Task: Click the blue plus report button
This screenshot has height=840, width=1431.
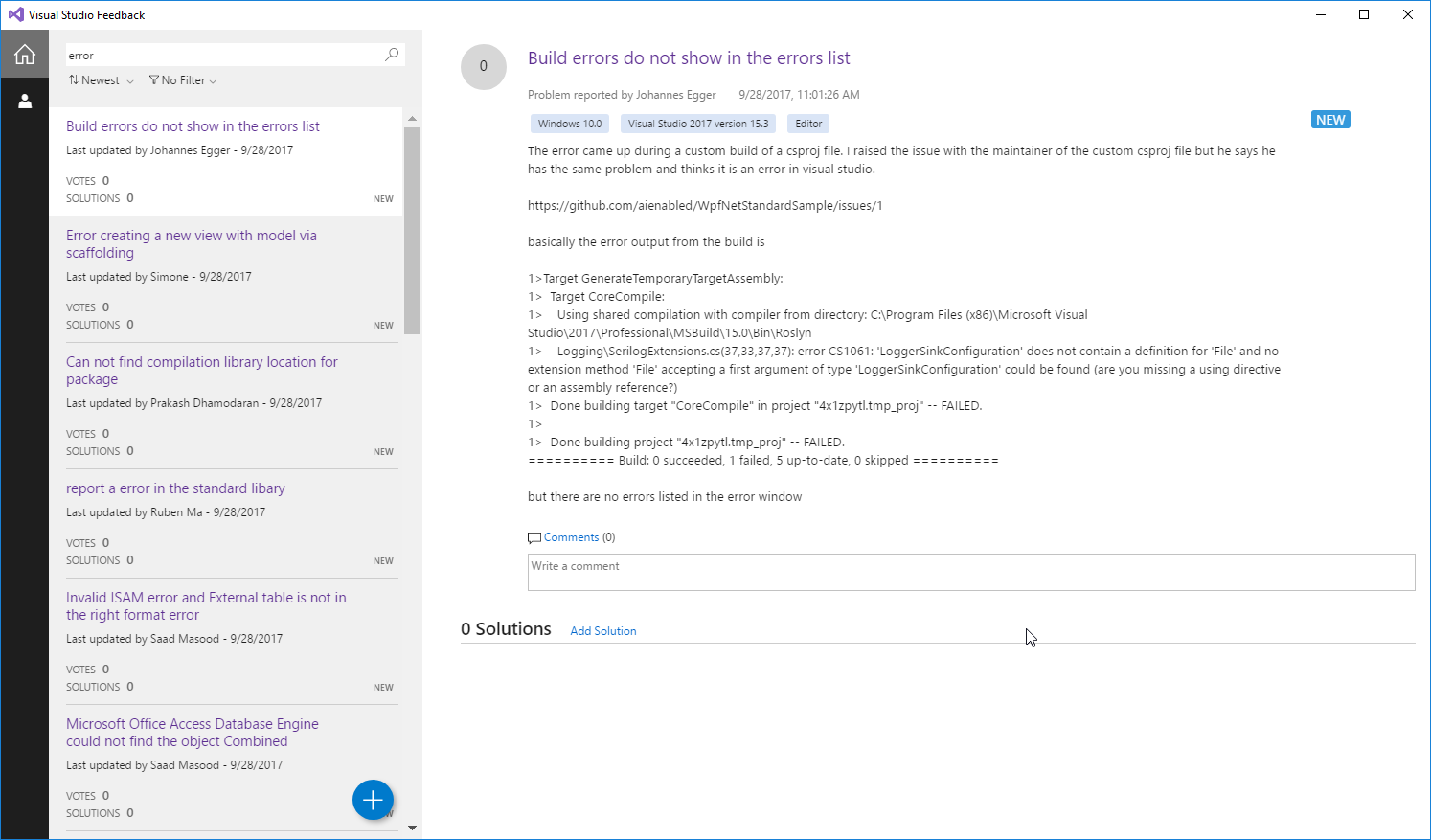Action: pos(373,800)
